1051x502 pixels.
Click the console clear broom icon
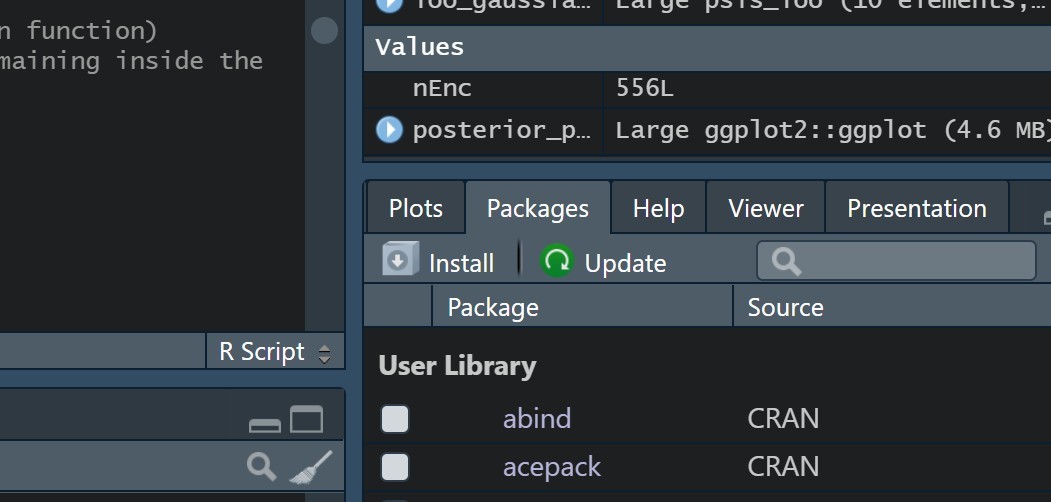click(x=311, y=466)
